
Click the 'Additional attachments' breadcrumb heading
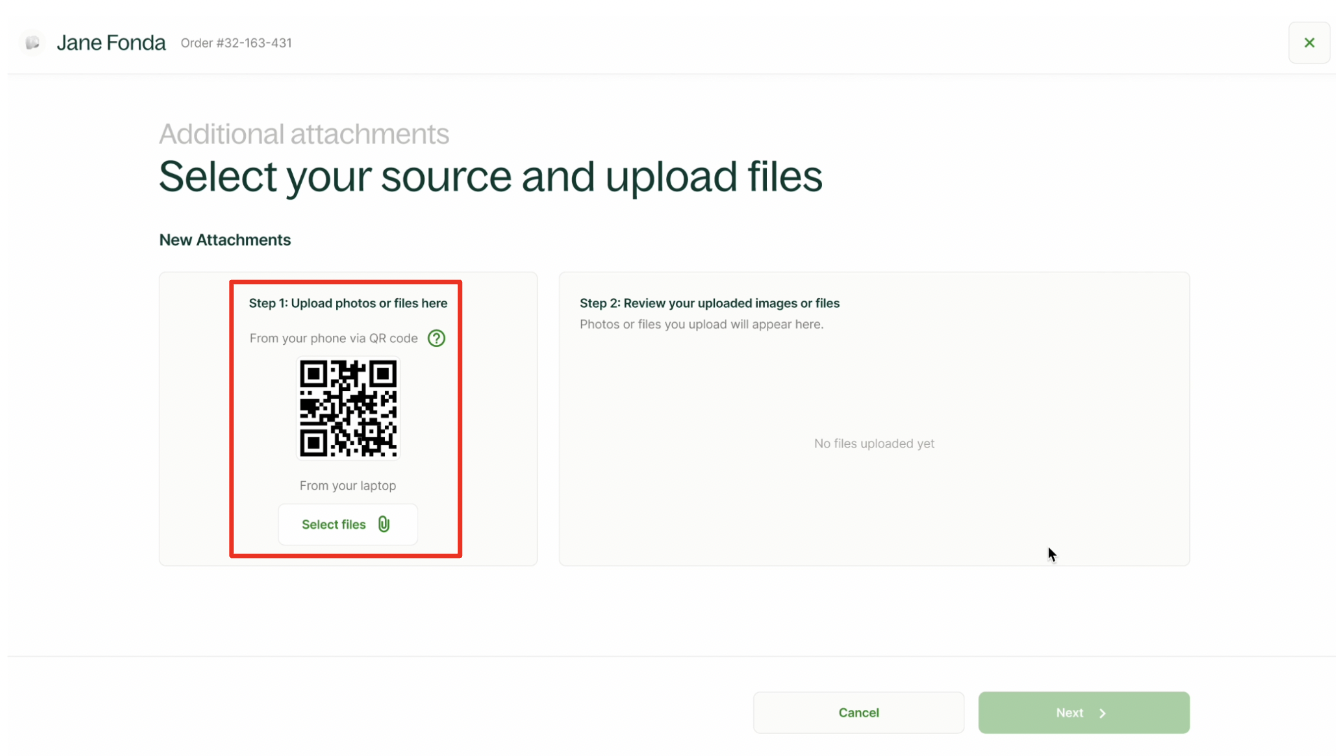click(304, 134)
